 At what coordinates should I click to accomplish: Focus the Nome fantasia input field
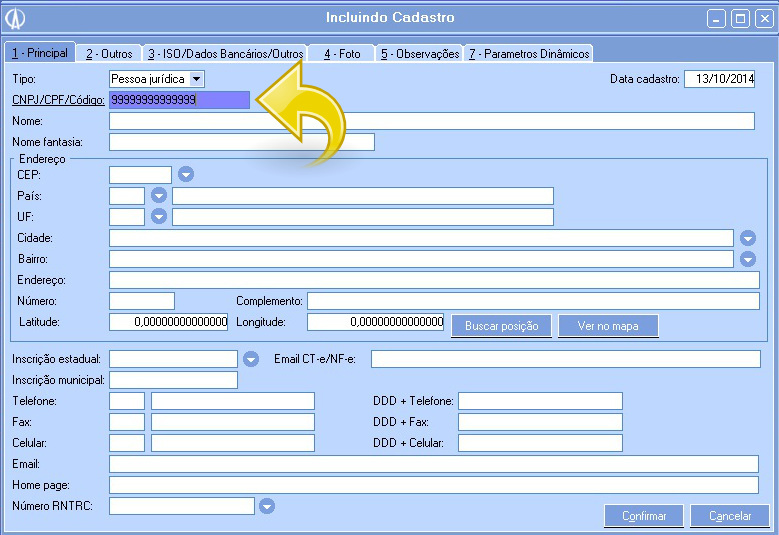coord(241,142)
